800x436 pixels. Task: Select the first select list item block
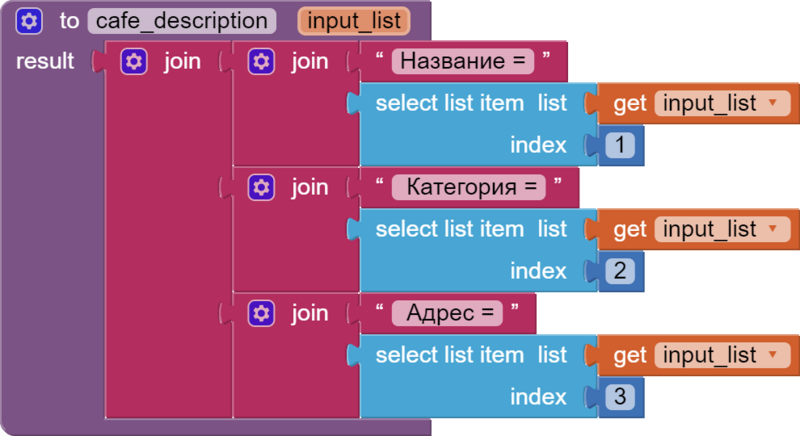click(450, 104)
